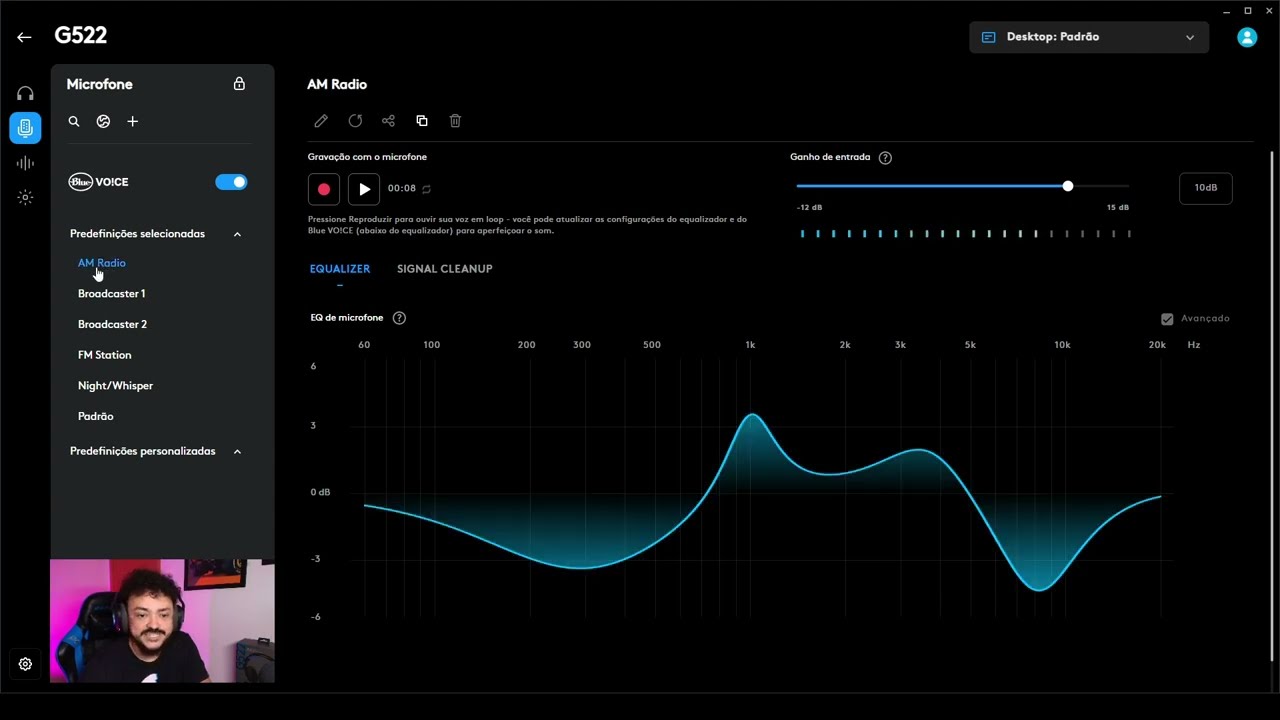Viewport: 1280px width, 720px height.
Task: Click the -12 dB gain minimum label
Action: 810,208
